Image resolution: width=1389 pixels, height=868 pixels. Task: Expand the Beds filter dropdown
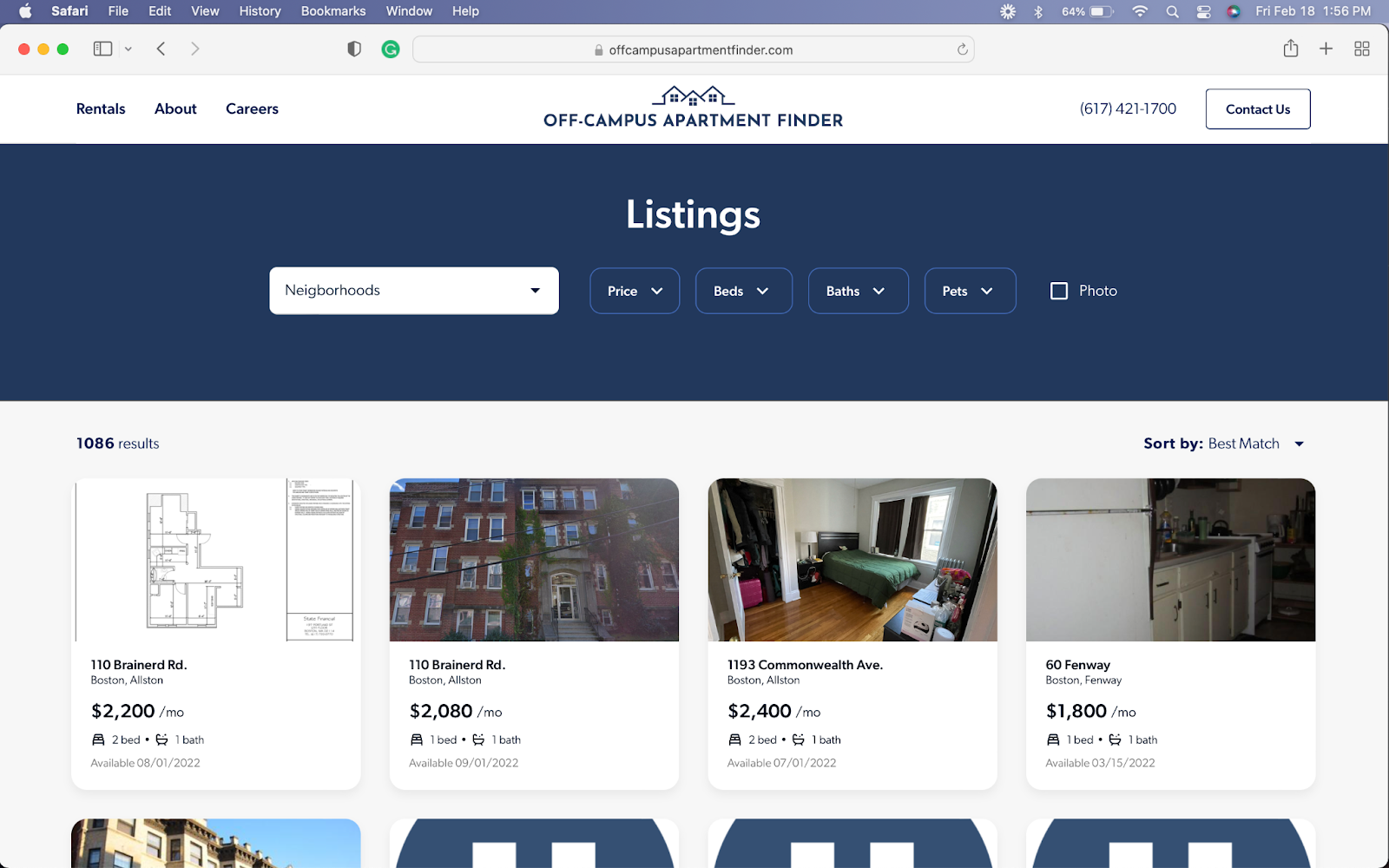coord(743,291)
